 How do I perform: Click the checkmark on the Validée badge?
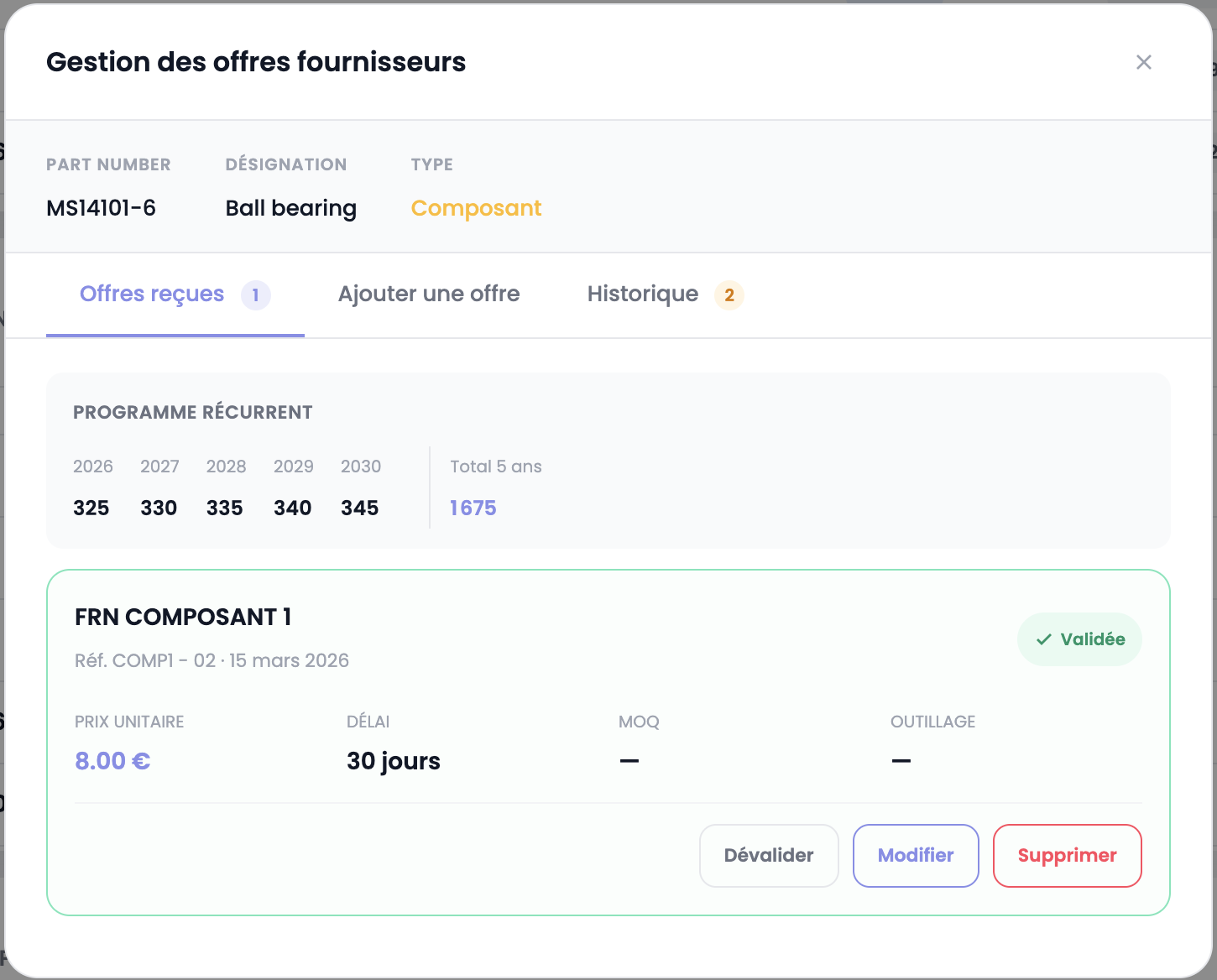pyautogui.click(x=1043, y=639)
